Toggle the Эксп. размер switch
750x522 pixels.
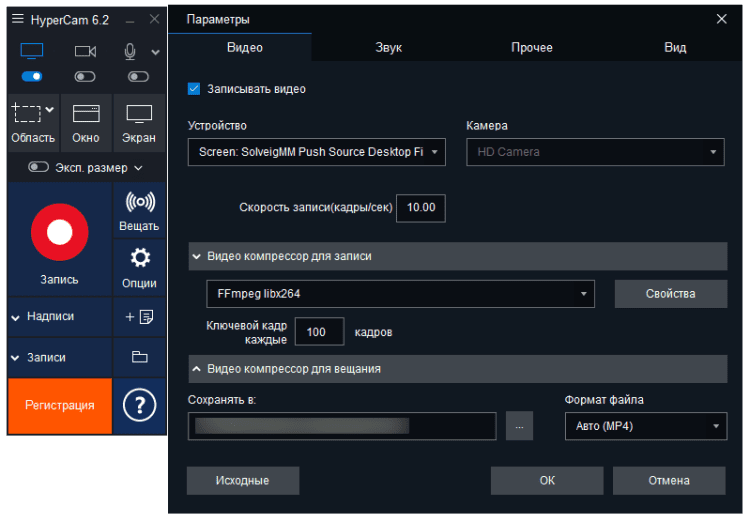(38, 167)
